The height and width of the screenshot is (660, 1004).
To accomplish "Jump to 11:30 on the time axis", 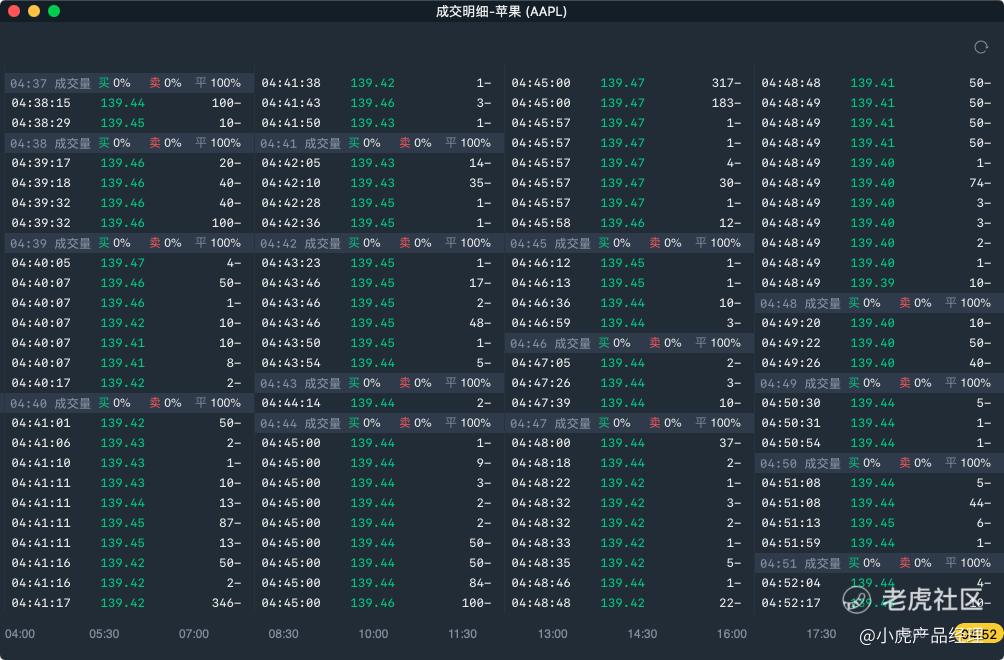I will (462, 634).
